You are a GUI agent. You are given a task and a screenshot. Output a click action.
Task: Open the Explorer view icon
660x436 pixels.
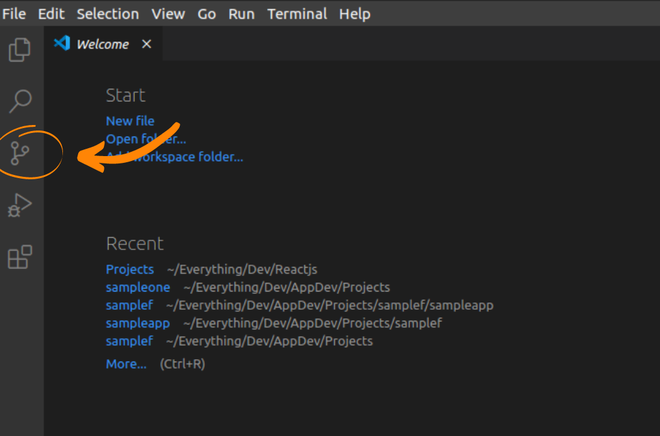pyautogui.click(x=20, y=48)
